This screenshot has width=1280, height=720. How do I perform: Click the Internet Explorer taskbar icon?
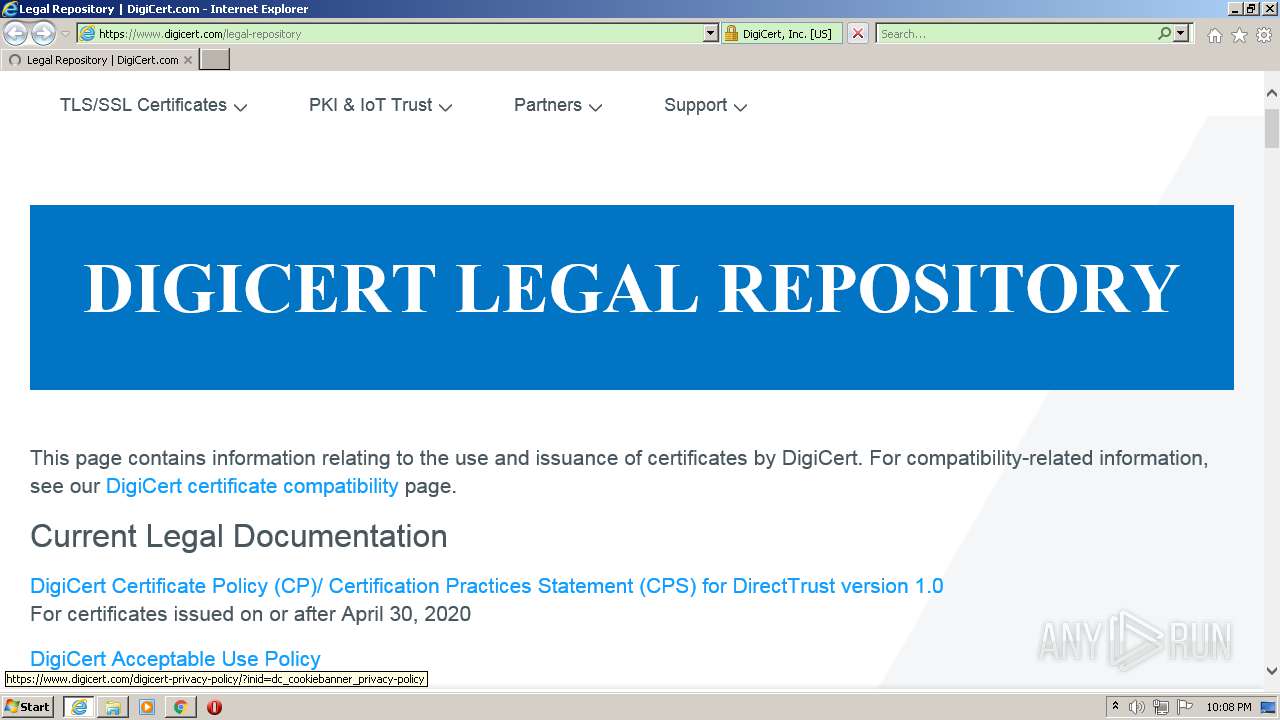[79, 707]
